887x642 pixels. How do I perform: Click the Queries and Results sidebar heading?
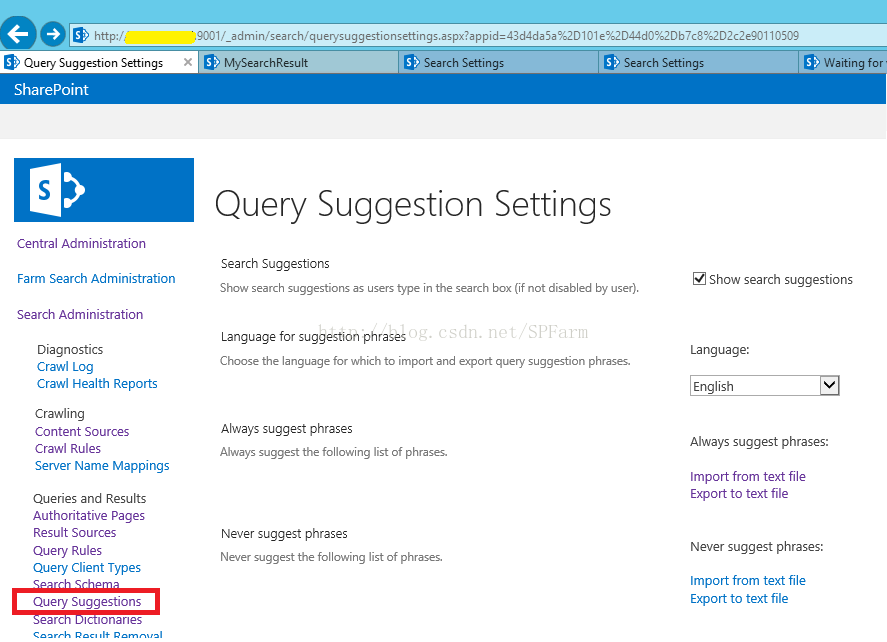tap(89, 499)
